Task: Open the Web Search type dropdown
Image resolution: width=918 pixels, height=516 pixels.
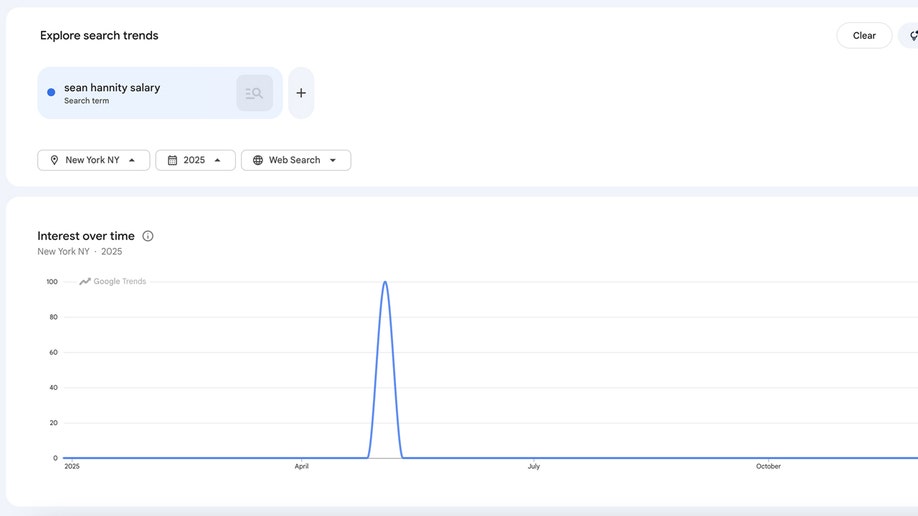Action: coord(296,160)
